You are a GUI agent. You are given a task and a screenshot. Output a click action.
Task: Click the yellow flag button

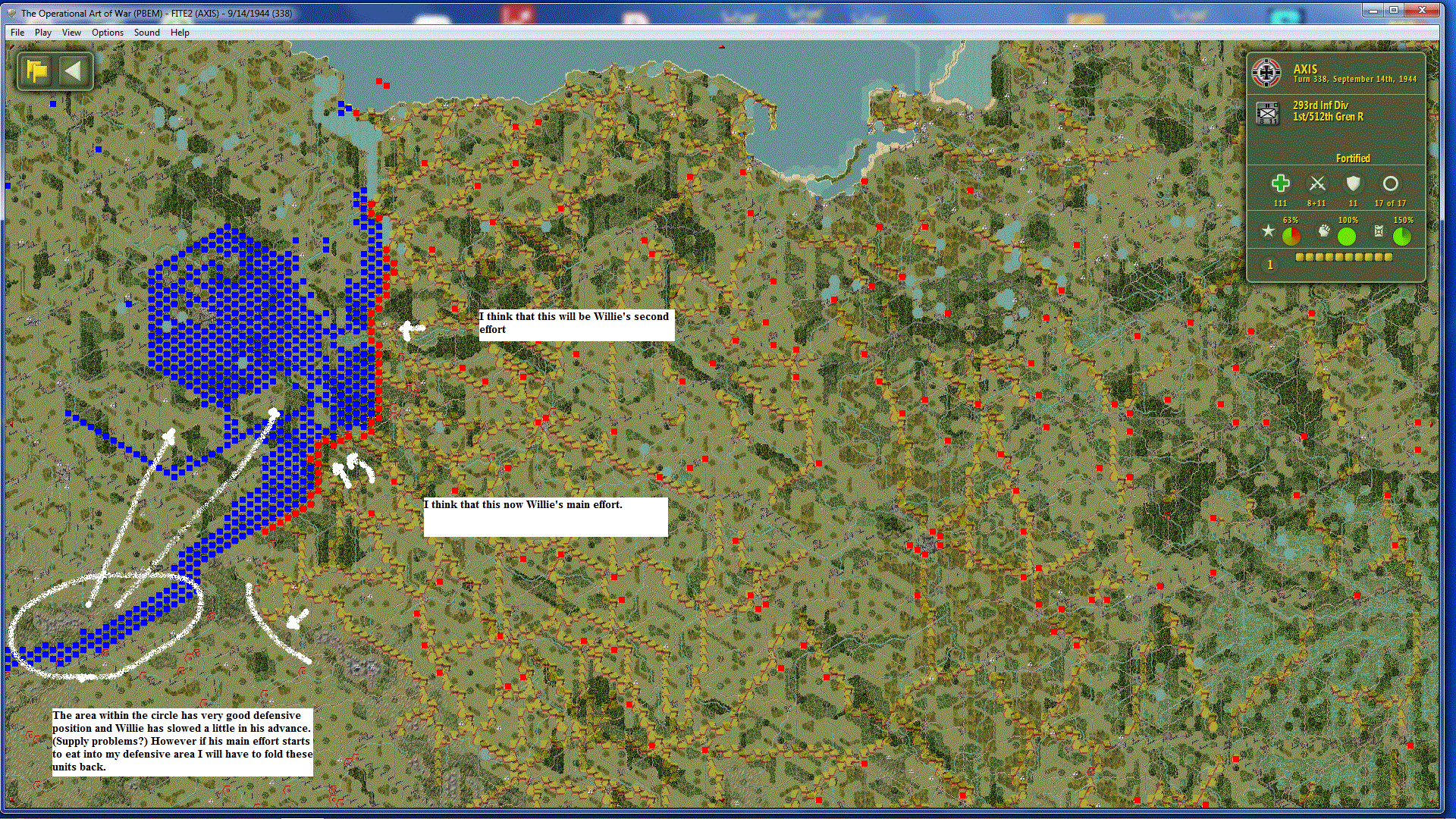click(x=37, y=71)
